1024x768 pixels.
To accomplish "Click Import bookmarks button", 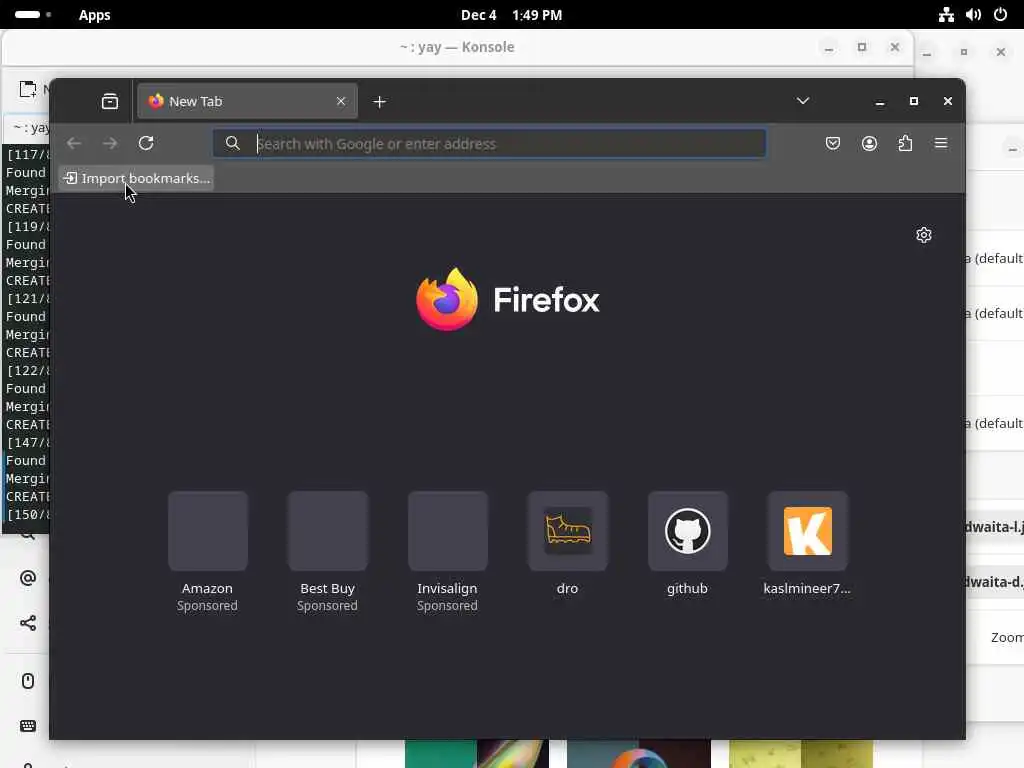I will click(x=136, y=178).
